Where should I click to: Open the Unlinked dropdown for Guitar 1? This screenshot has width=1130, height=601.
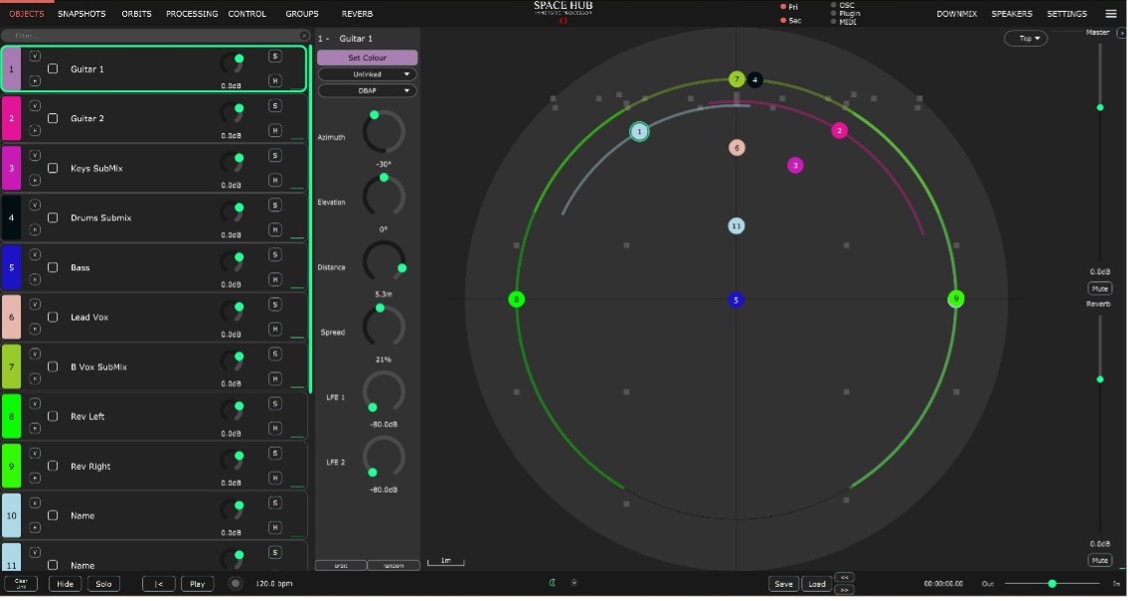[367, 73]
